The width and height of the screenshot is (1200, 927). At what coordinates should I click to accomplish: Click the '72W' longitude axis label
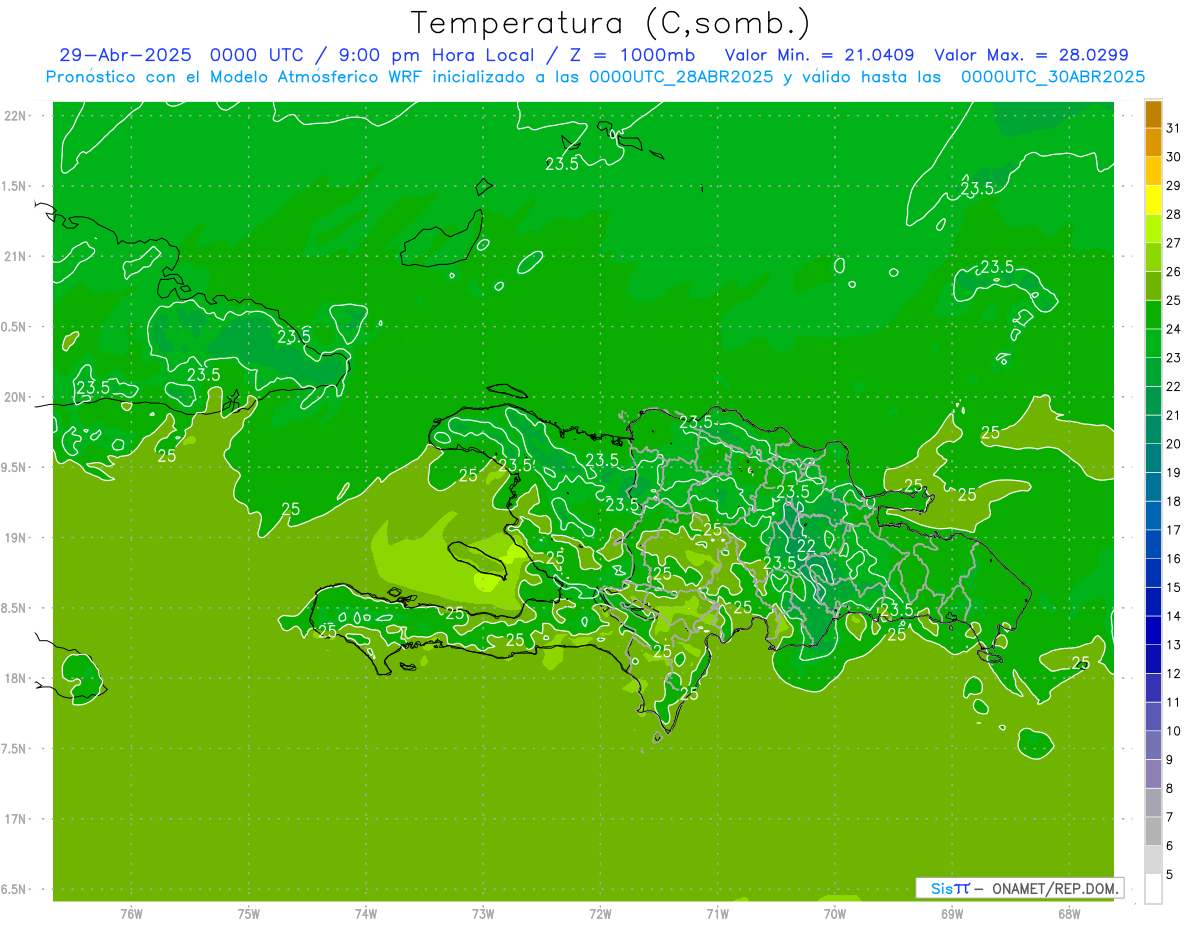click(x=601, y=914)
